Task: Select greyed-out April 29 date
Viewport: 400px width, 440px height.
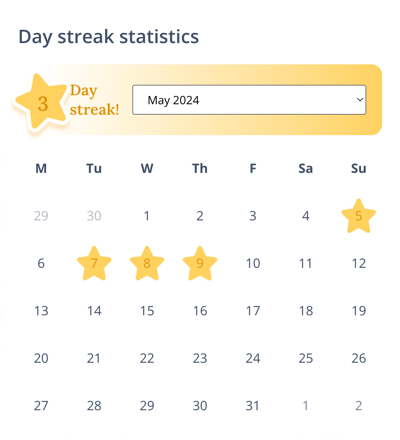Action: tap(41, 216)
